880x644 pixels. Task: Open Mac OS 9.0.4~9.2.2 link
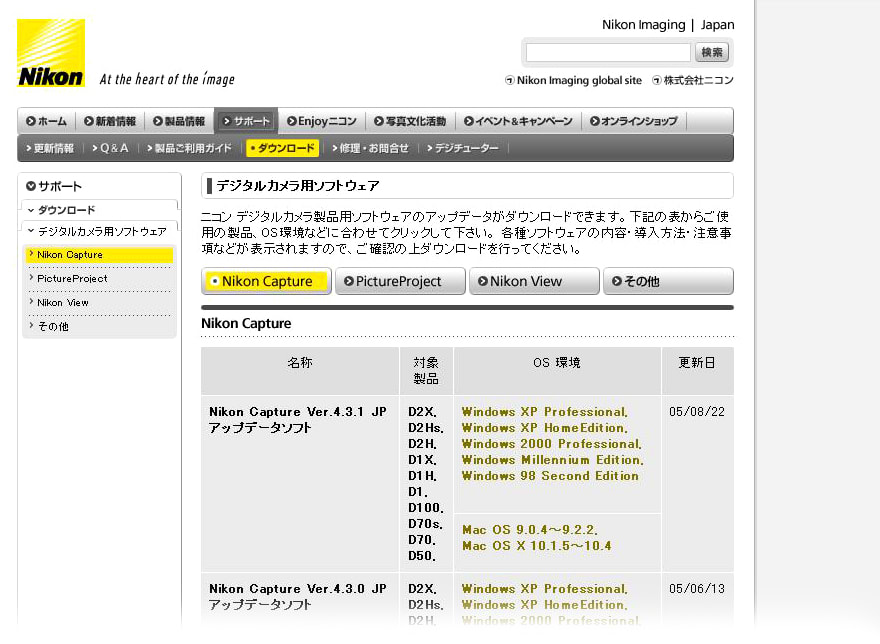(x=530, y=529)
